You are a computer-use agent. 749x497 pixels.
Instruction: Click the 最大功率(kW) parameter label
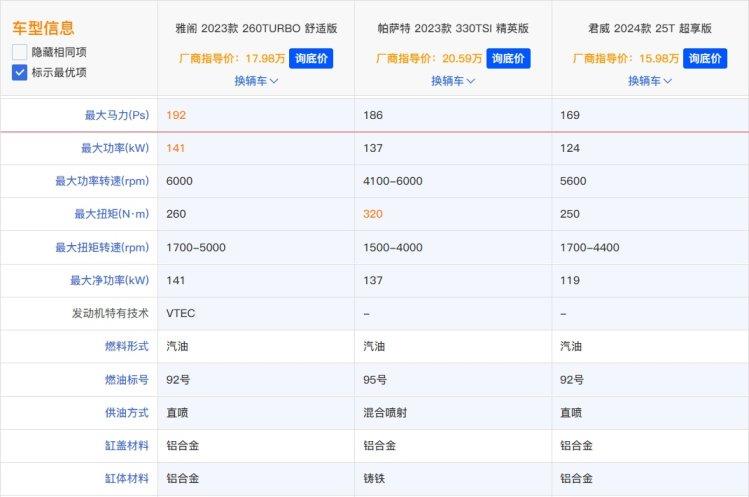pyautogui.click(x=115, y=148)
